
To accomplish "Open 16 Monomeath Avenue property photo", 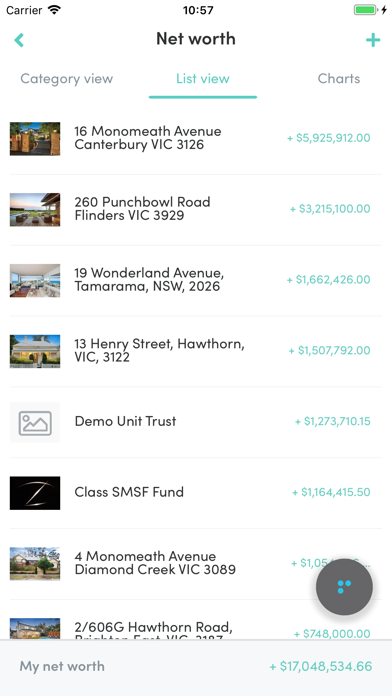I will coord(35,138).
